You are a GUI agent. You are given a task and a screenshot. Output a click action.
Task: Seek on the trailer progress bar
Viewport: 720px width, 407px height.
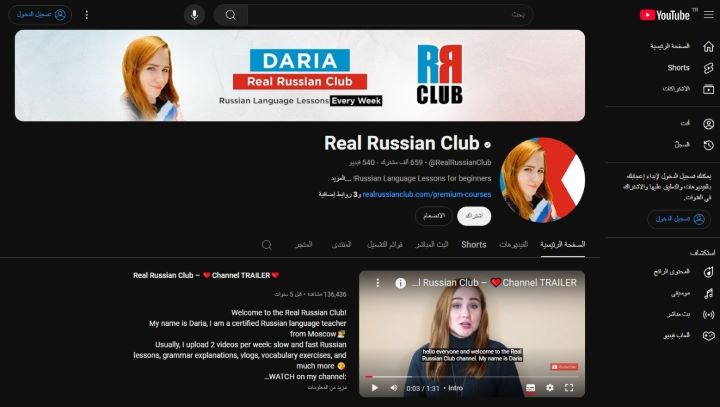472,377
